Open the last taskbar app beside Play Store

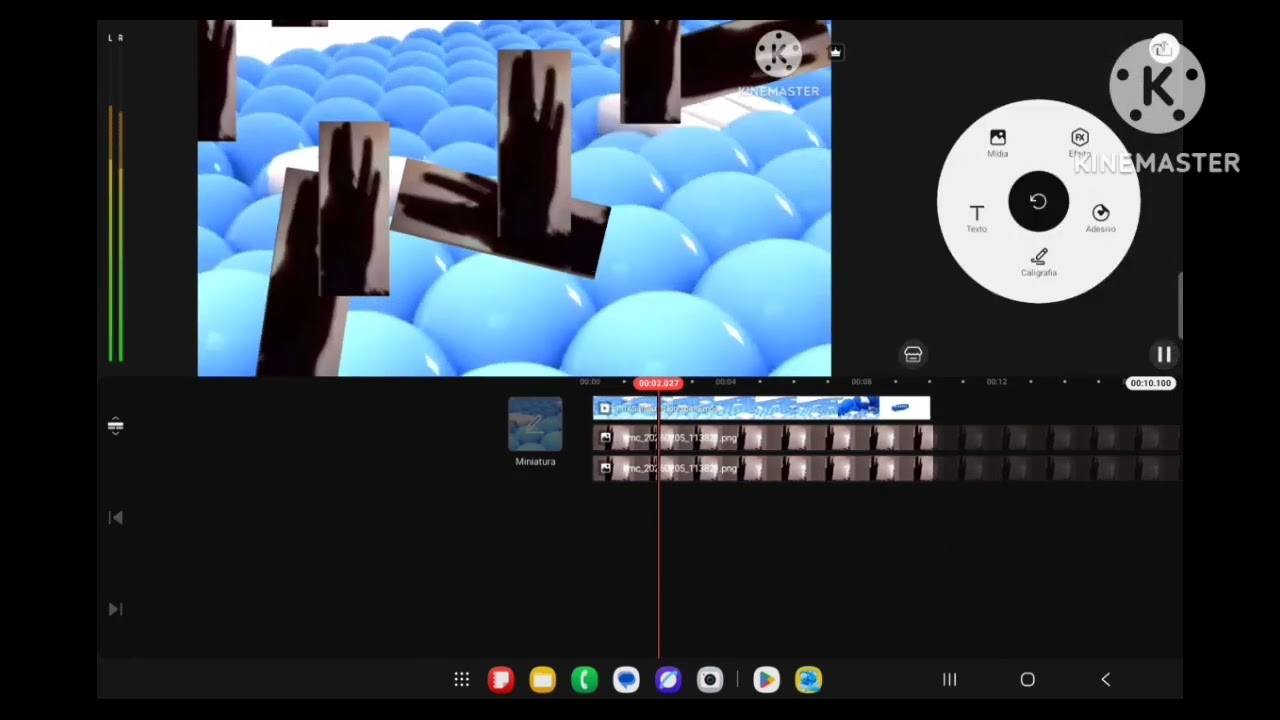click(x=808, y=680)
